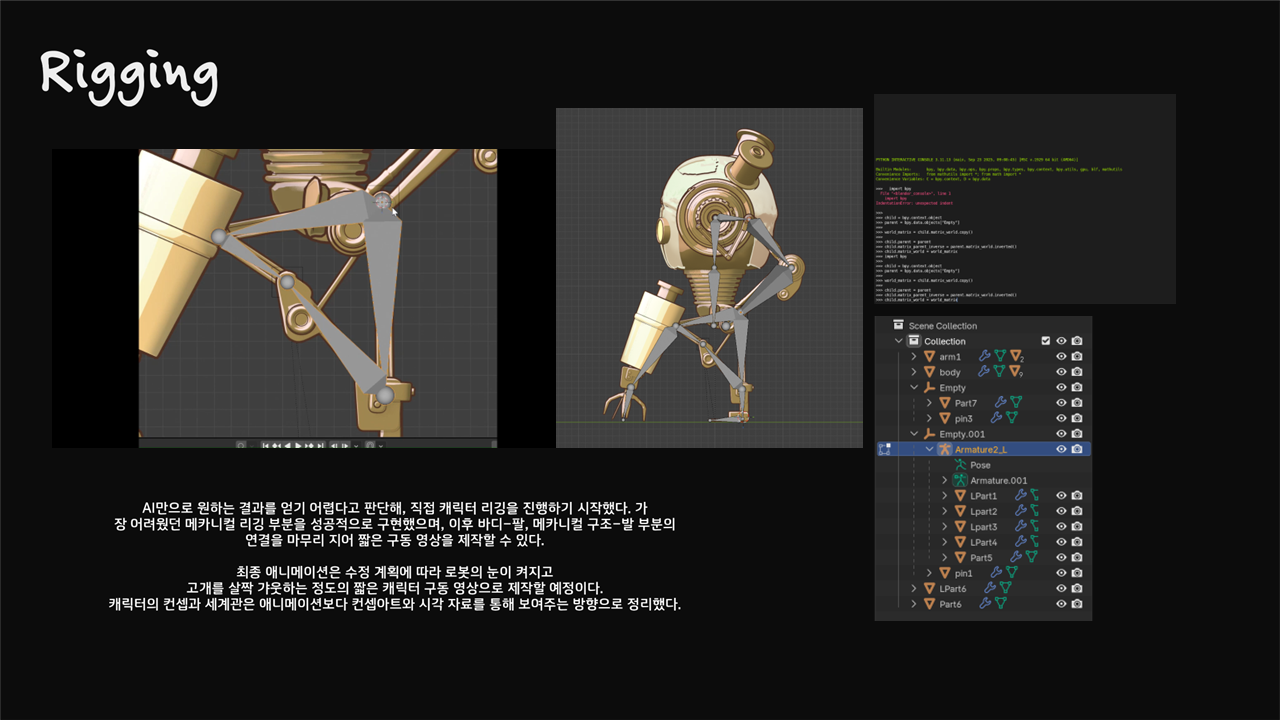The image size is (1280, 720).
Task: Collapse the Empty tree arrow
Action: tap(914, 387)
